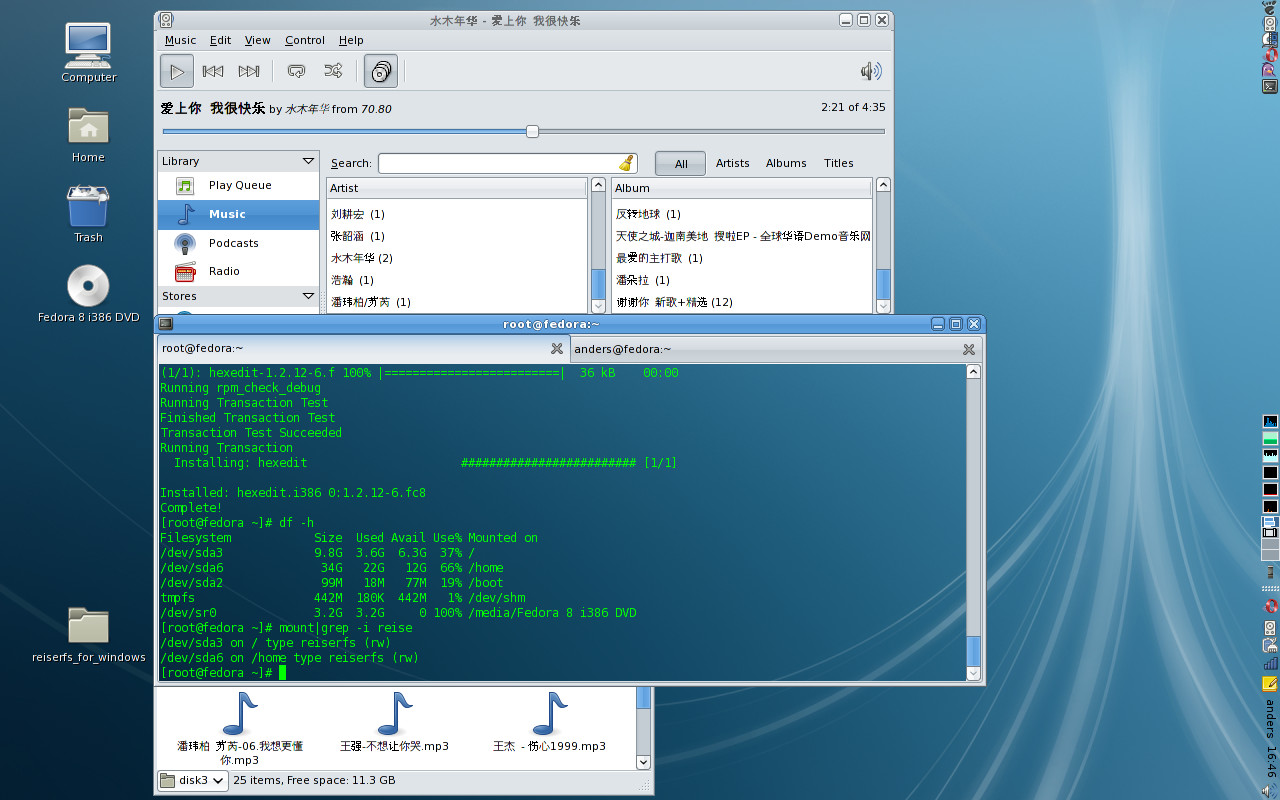Open Podcasts source icon in sidebar
1280x800 pixels.
(185, 243)
